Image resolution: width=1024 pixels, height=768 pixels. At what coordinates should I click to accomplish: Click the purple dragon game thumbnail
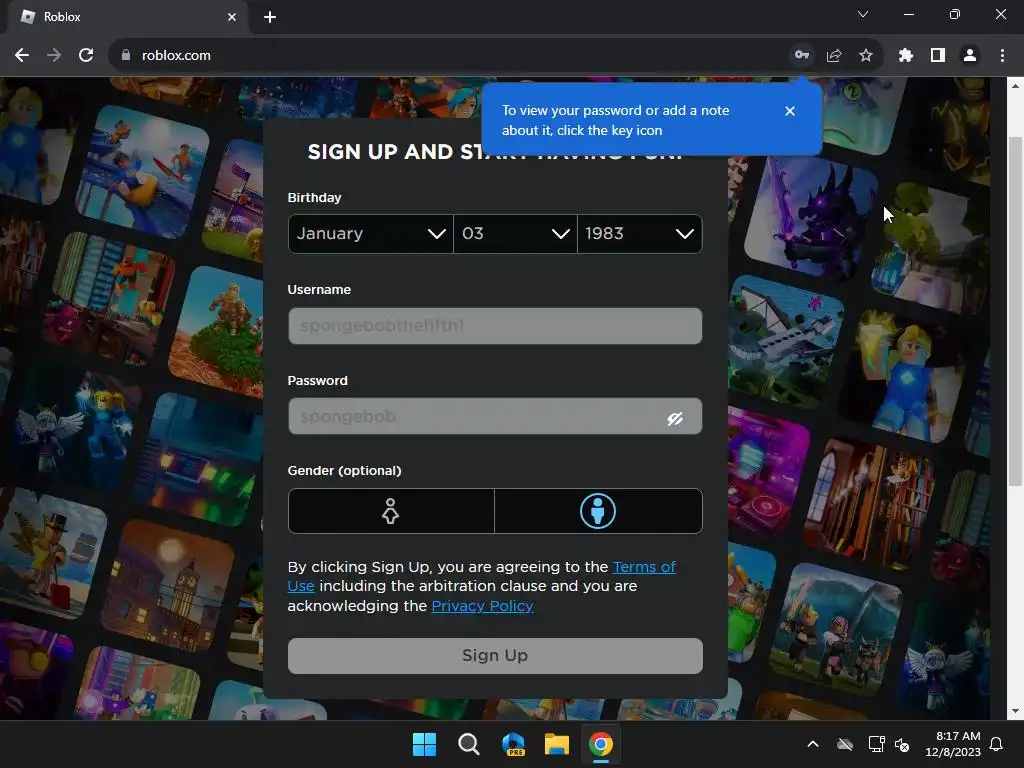point(812,219)
